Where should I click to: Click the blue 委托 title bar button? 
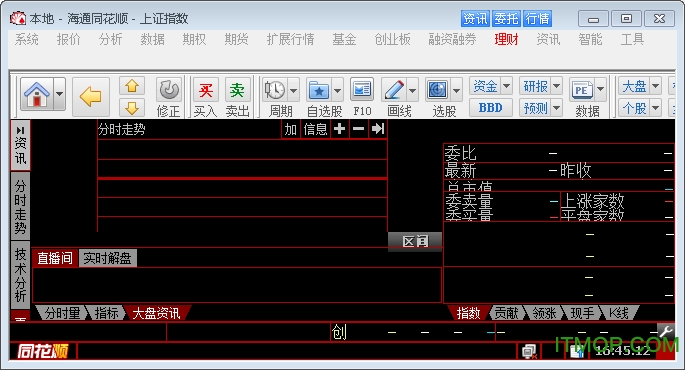pyautogui.click(x=506, y=19)
